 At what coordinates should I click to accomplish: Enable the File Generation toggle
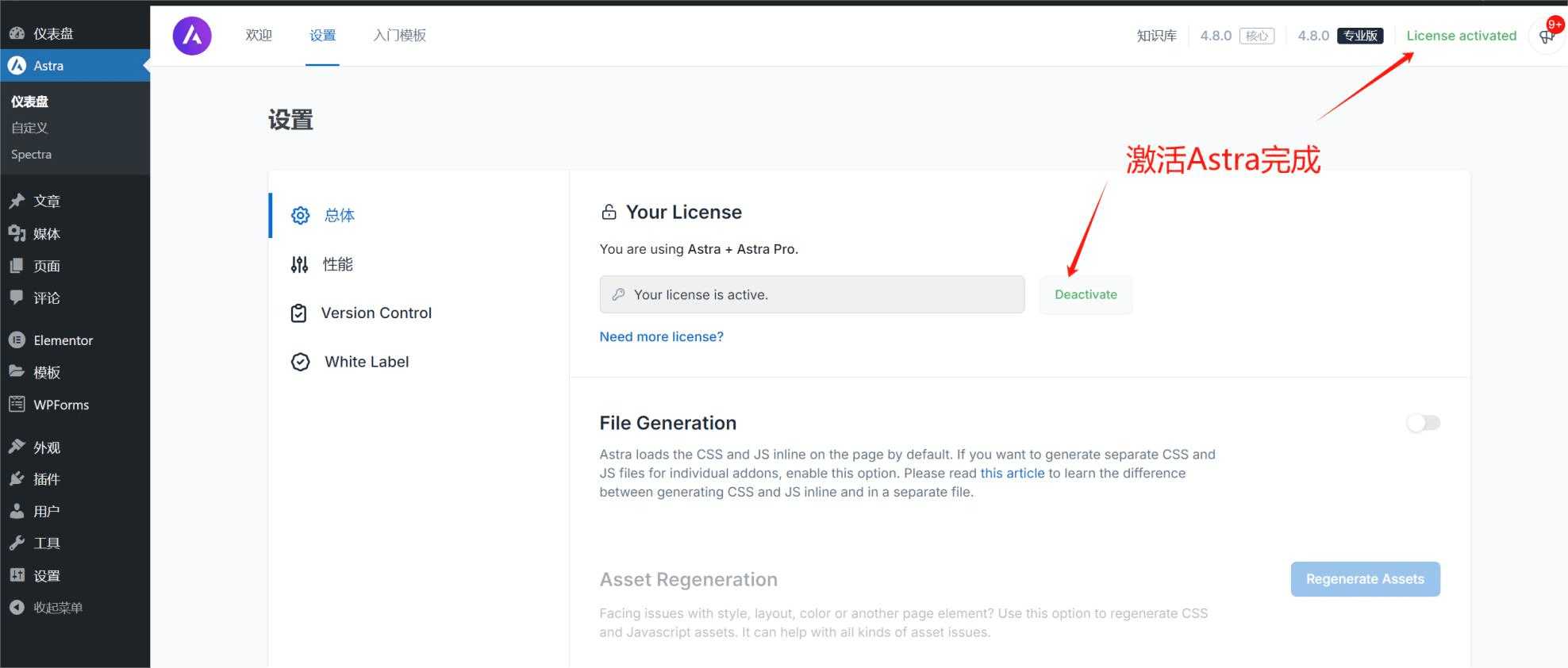[x=1424, y=423]
